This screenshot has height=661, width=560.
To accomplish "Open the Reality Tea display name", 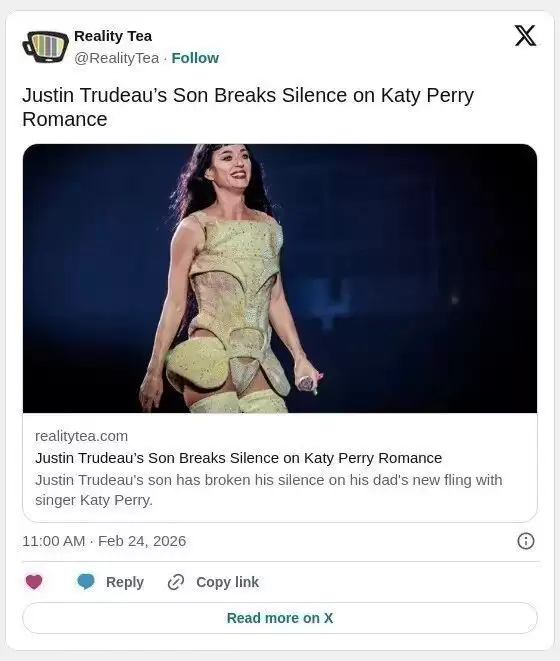I will click(x=113, y=36).
